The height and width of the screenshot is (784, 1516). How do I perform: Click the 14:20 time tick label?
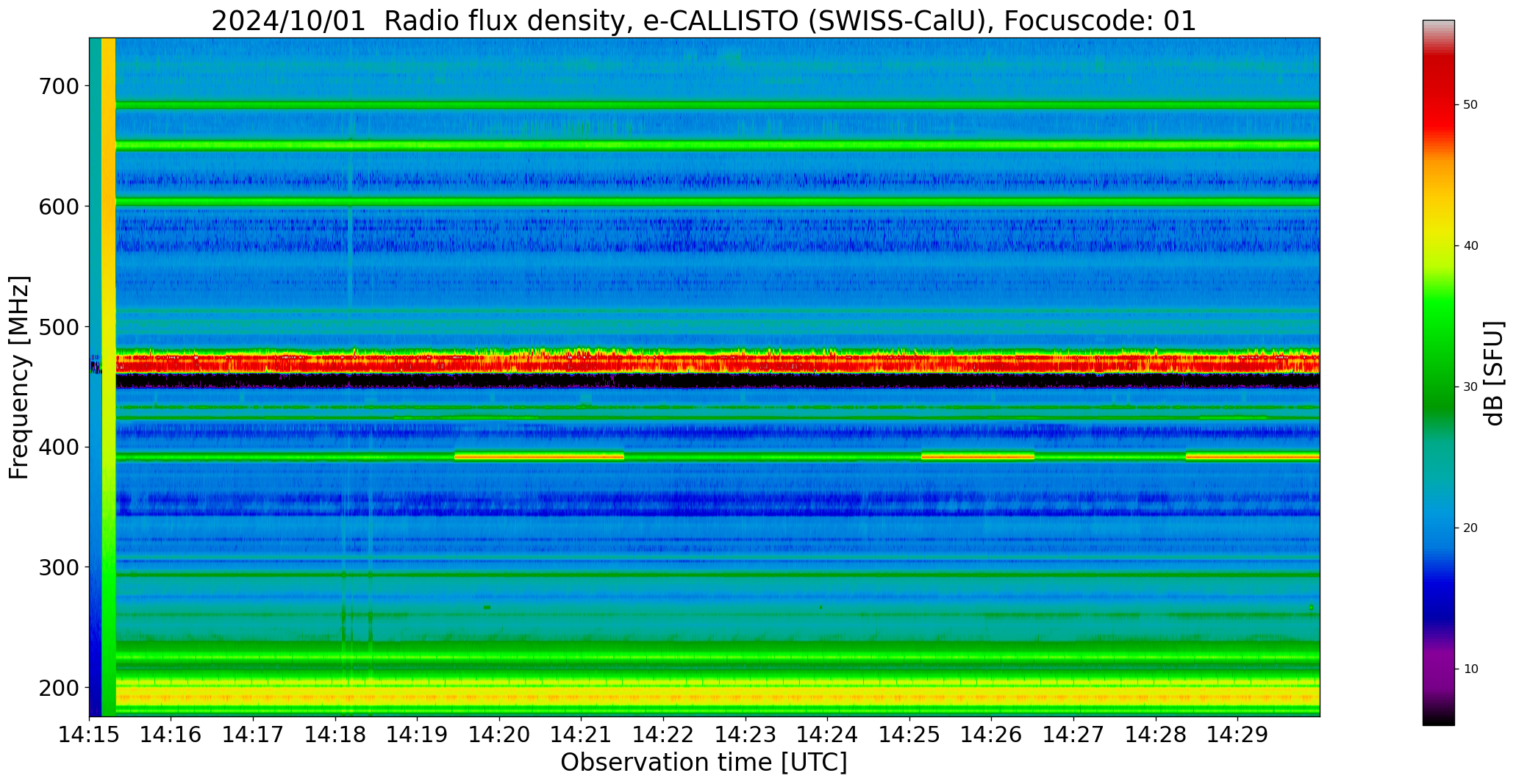(x=499, y=733)
